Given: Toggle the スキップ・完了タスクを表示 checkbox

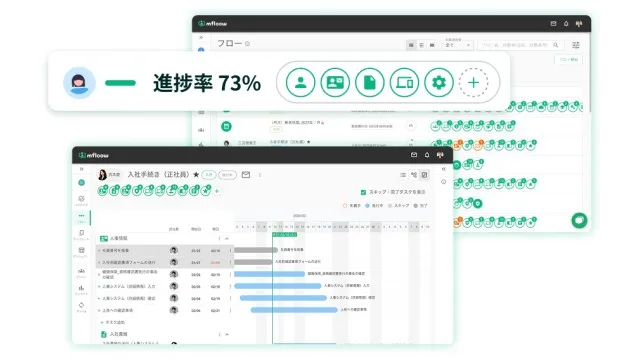Looking at the screenshot, I should [x=363, y=192].
